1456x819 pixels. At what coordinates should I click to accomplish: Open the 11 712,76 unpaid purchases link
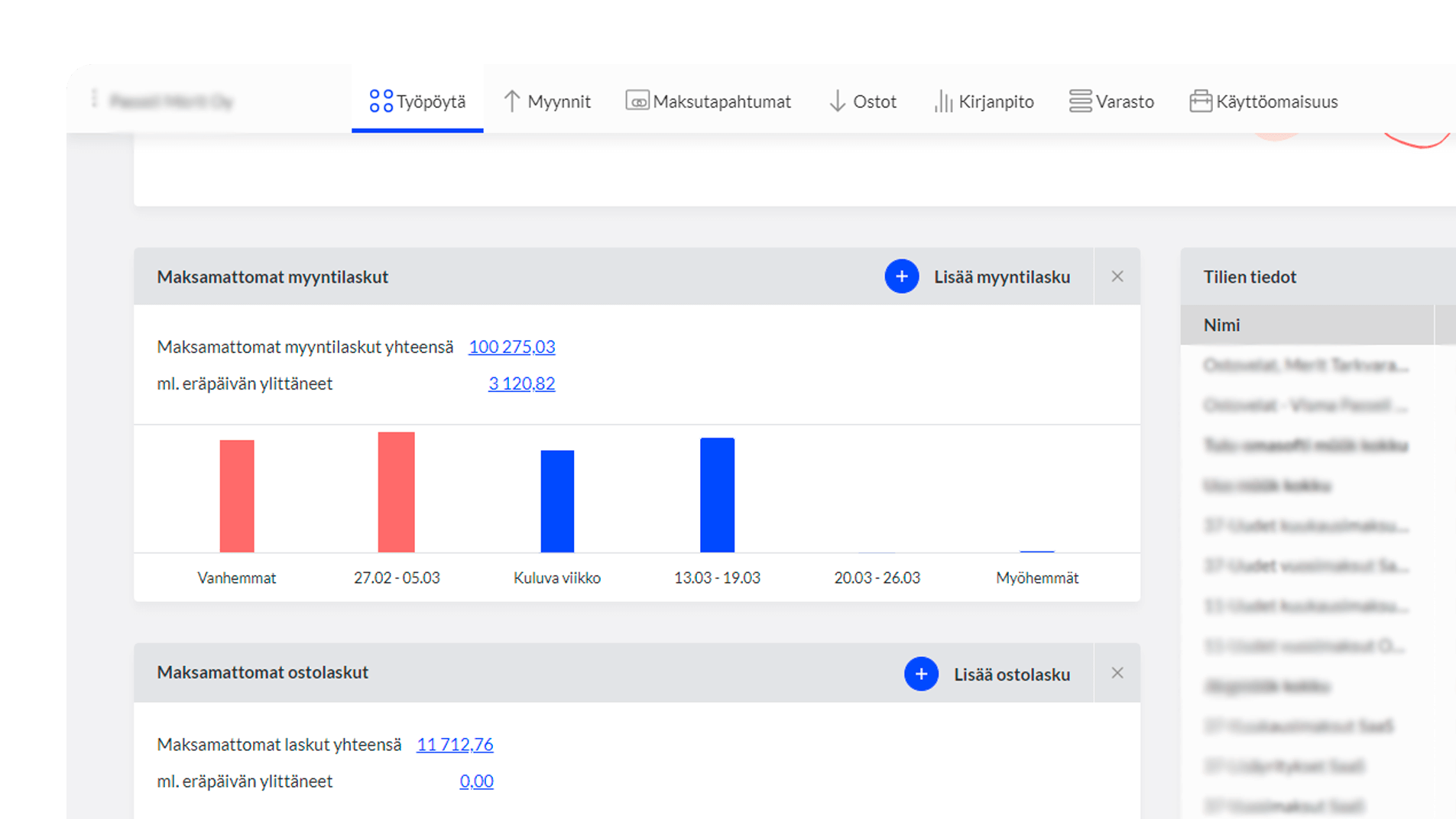(x=455, y=744)
